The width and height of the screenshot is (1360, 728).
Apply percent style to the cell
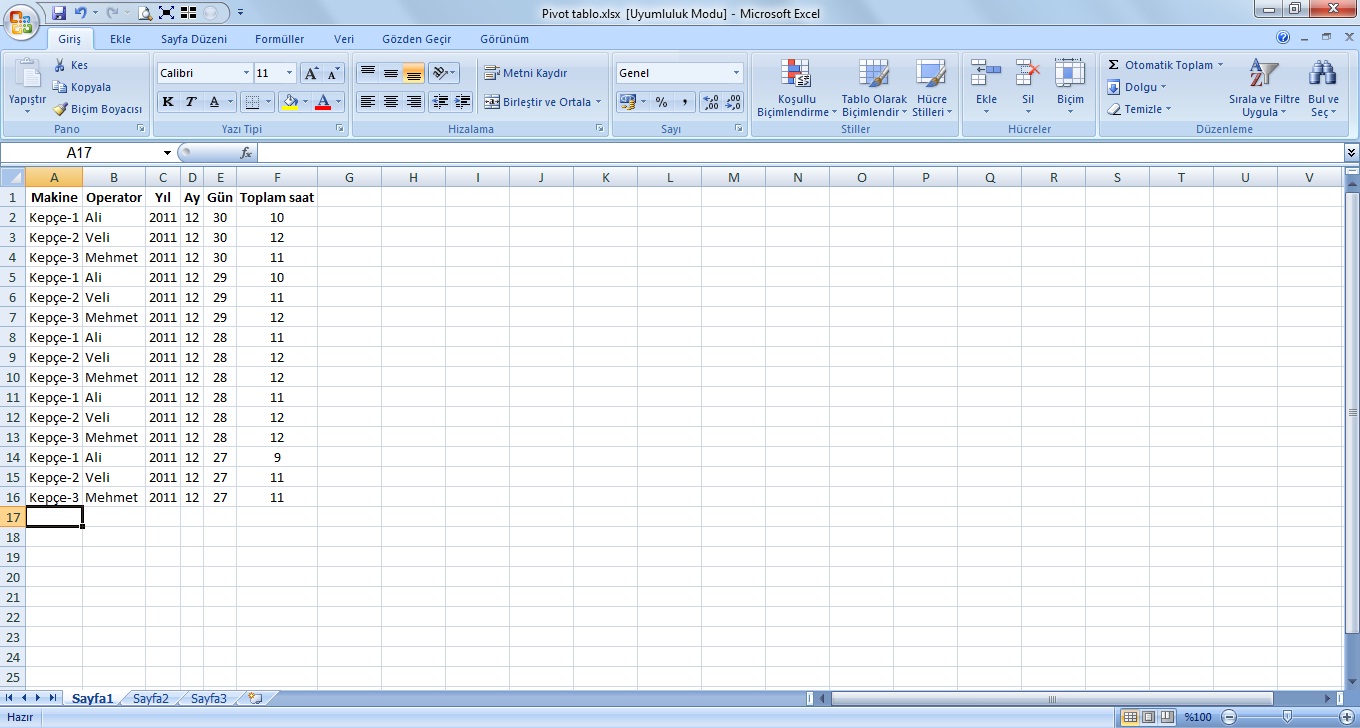coord(661,101)
